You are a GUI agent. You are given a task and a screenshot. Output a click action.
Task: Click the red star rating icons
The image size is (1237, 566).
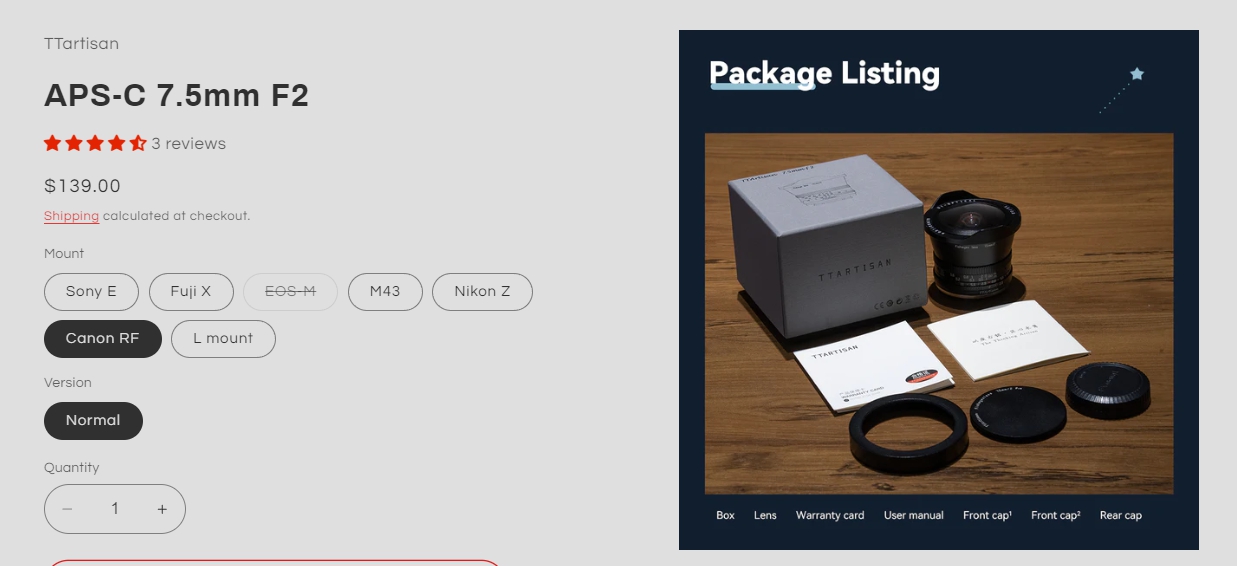[95, 143]
